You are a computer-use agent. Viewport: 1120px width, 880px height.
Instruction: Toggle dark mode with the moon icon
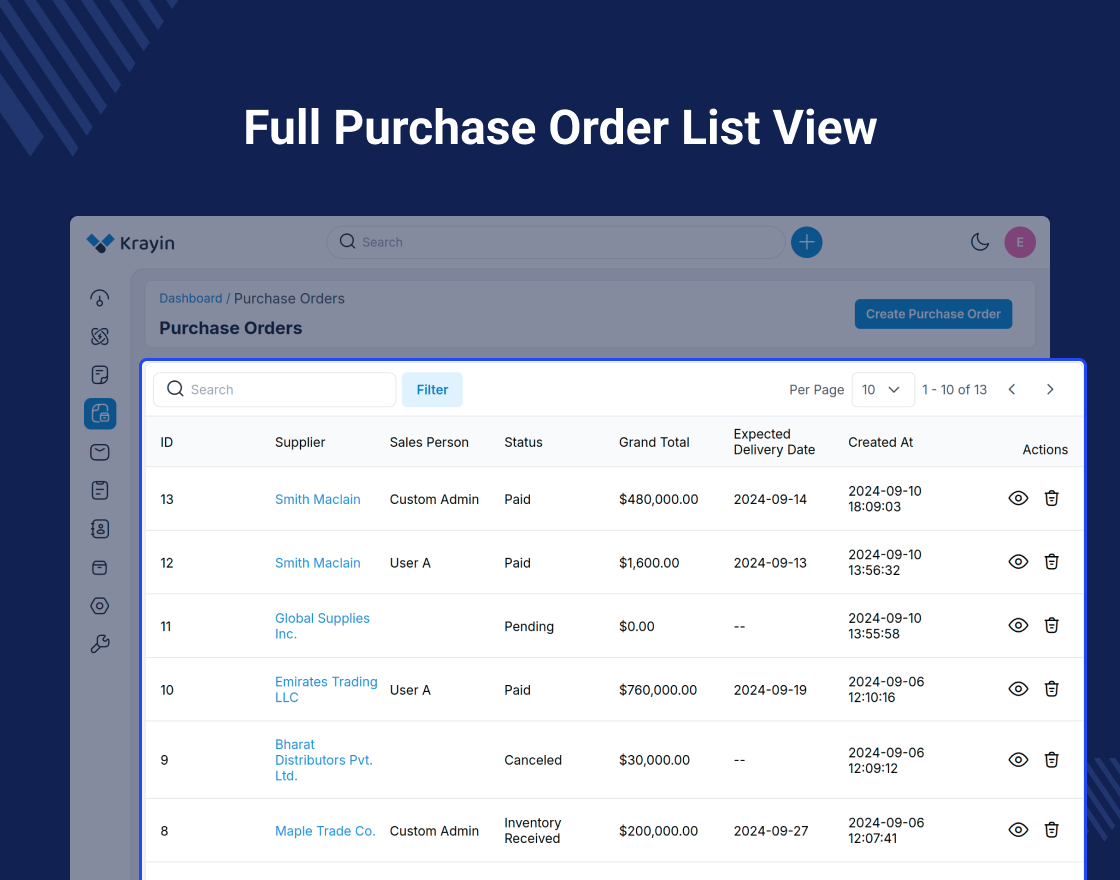click(980, 242)
